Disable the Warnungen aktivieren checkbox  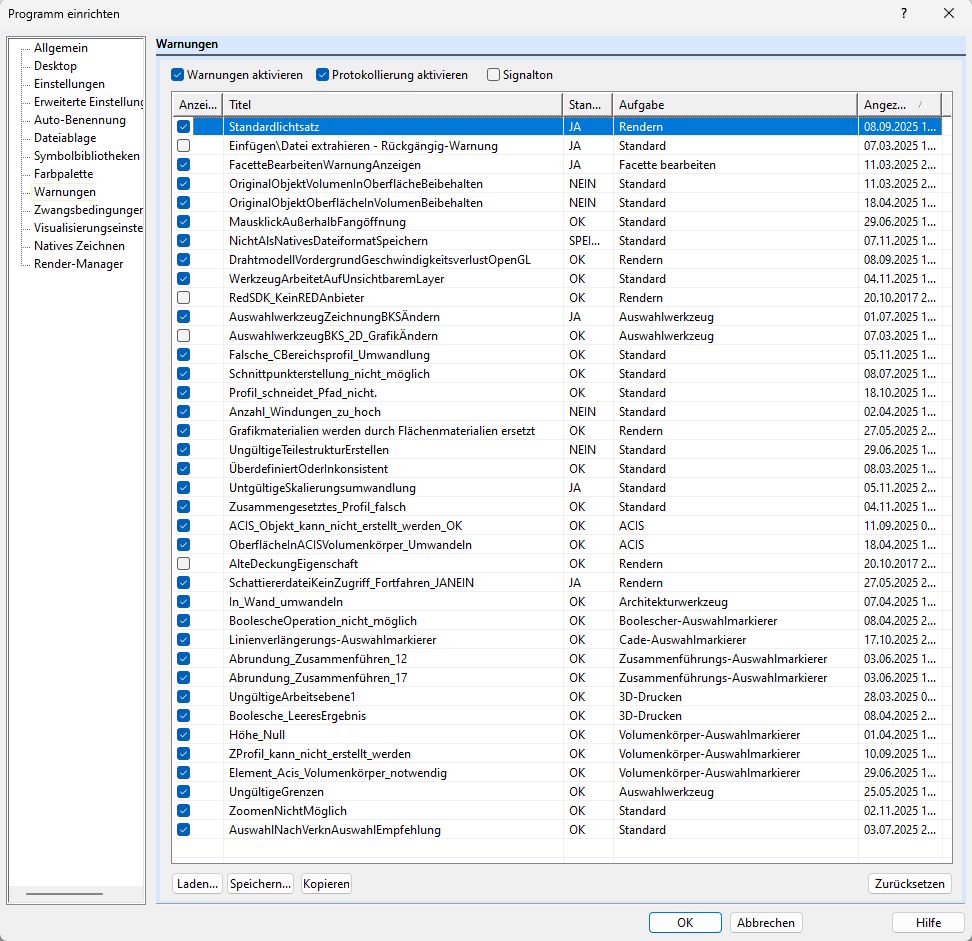click(x=178, y=75)
